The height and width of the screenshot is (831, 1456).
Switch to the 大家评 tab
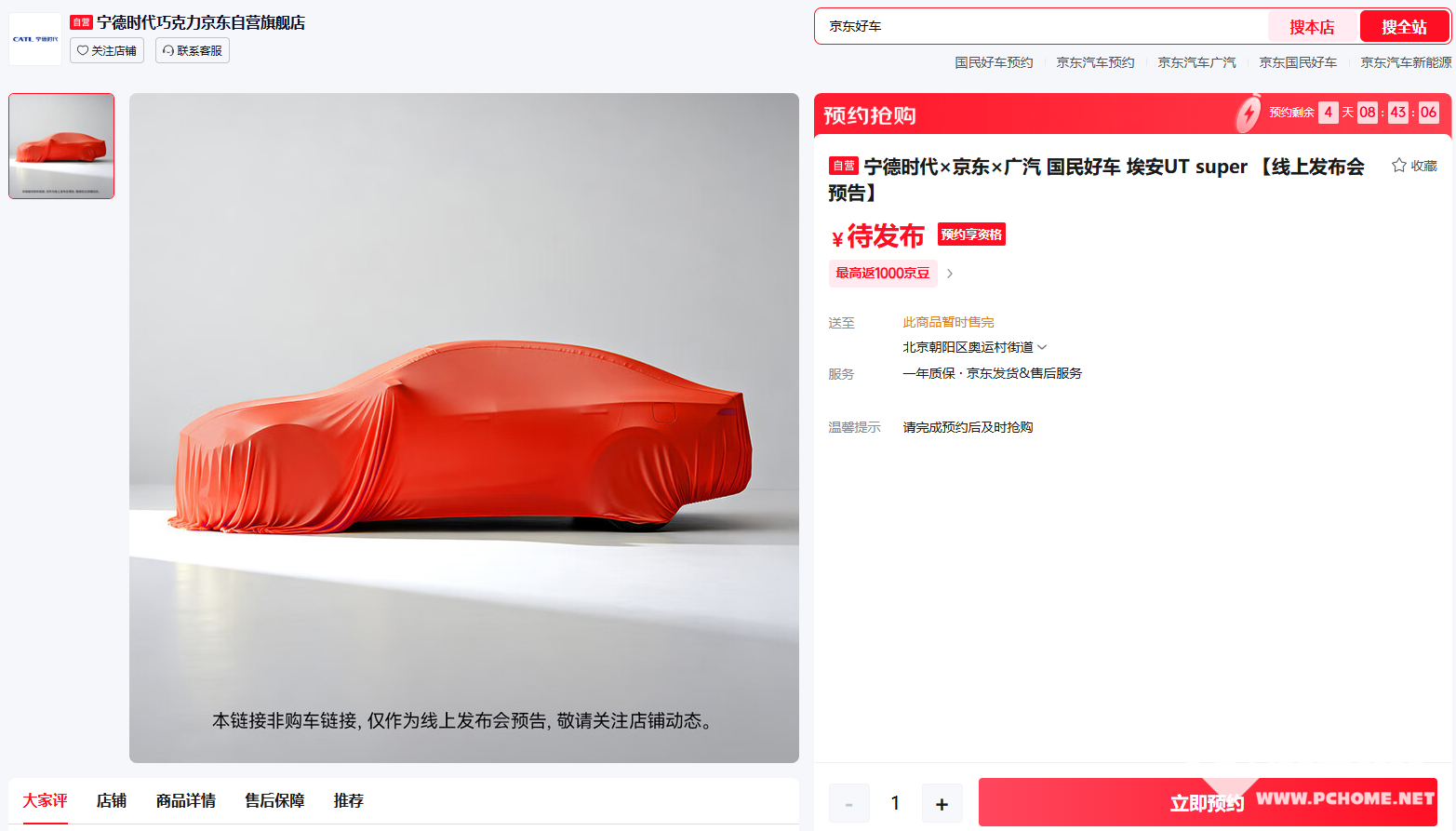pos(45,800)
